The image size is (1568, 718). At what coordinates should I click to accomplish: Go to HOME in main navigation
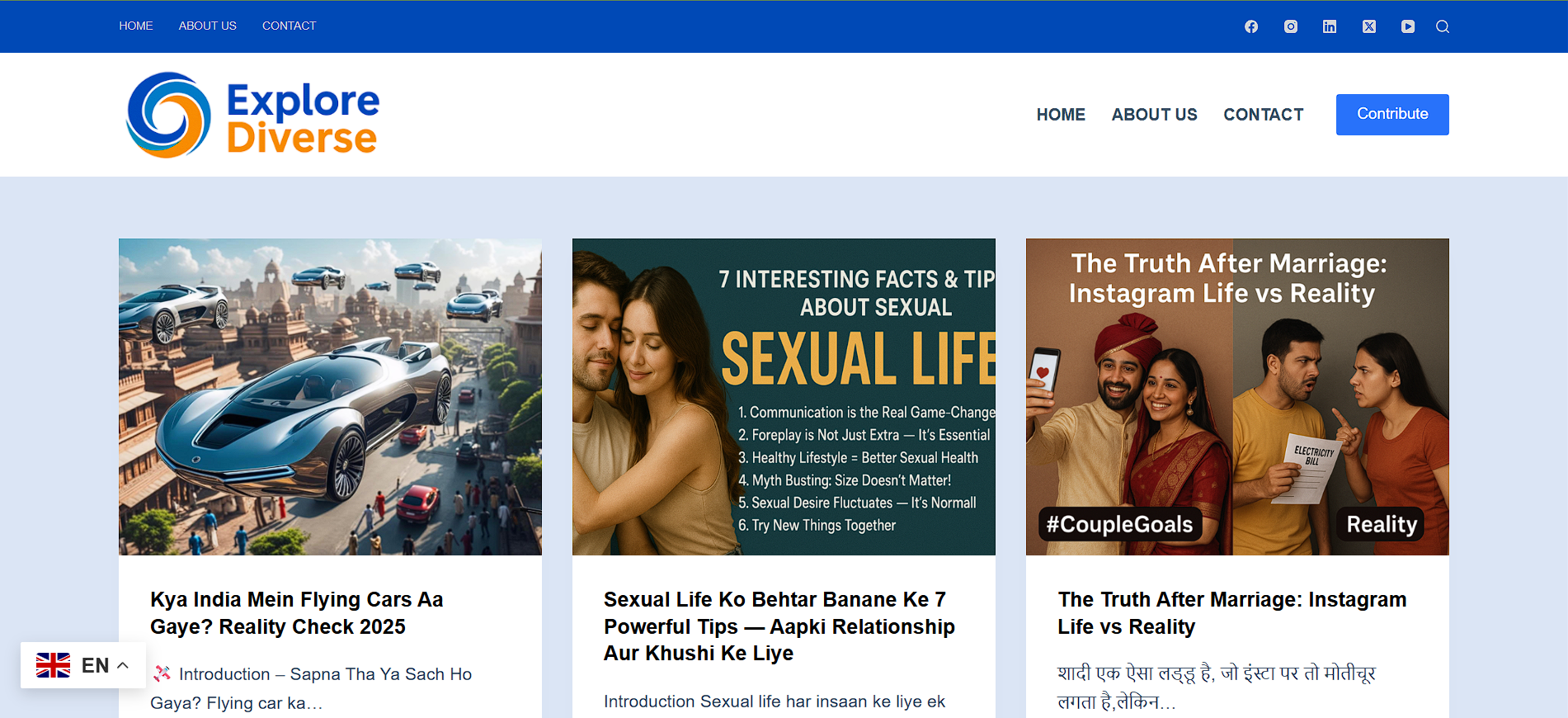pyautogui.click(x=1061, y=115)
